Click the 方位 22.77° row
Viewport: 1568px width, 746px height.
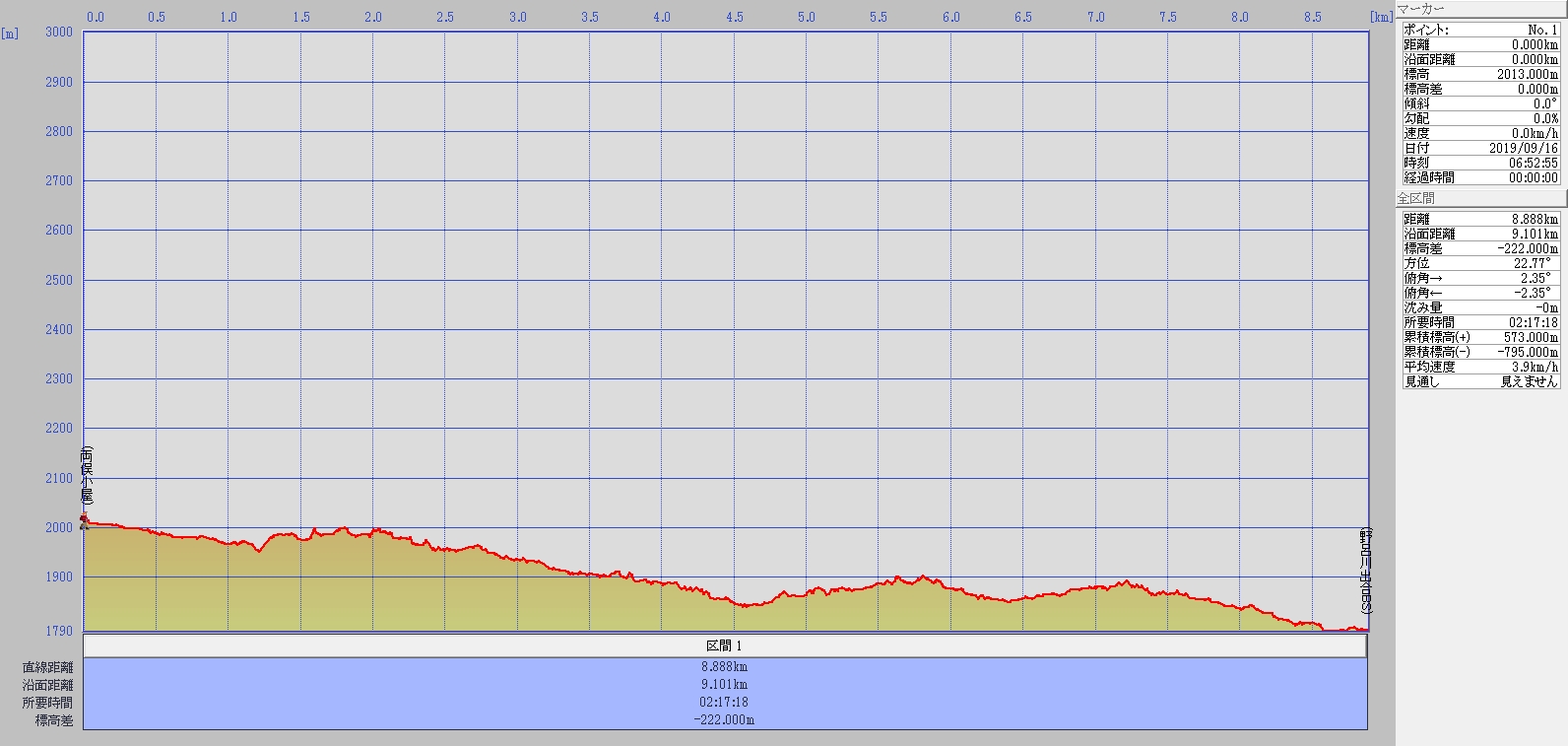pos(1480,263)
